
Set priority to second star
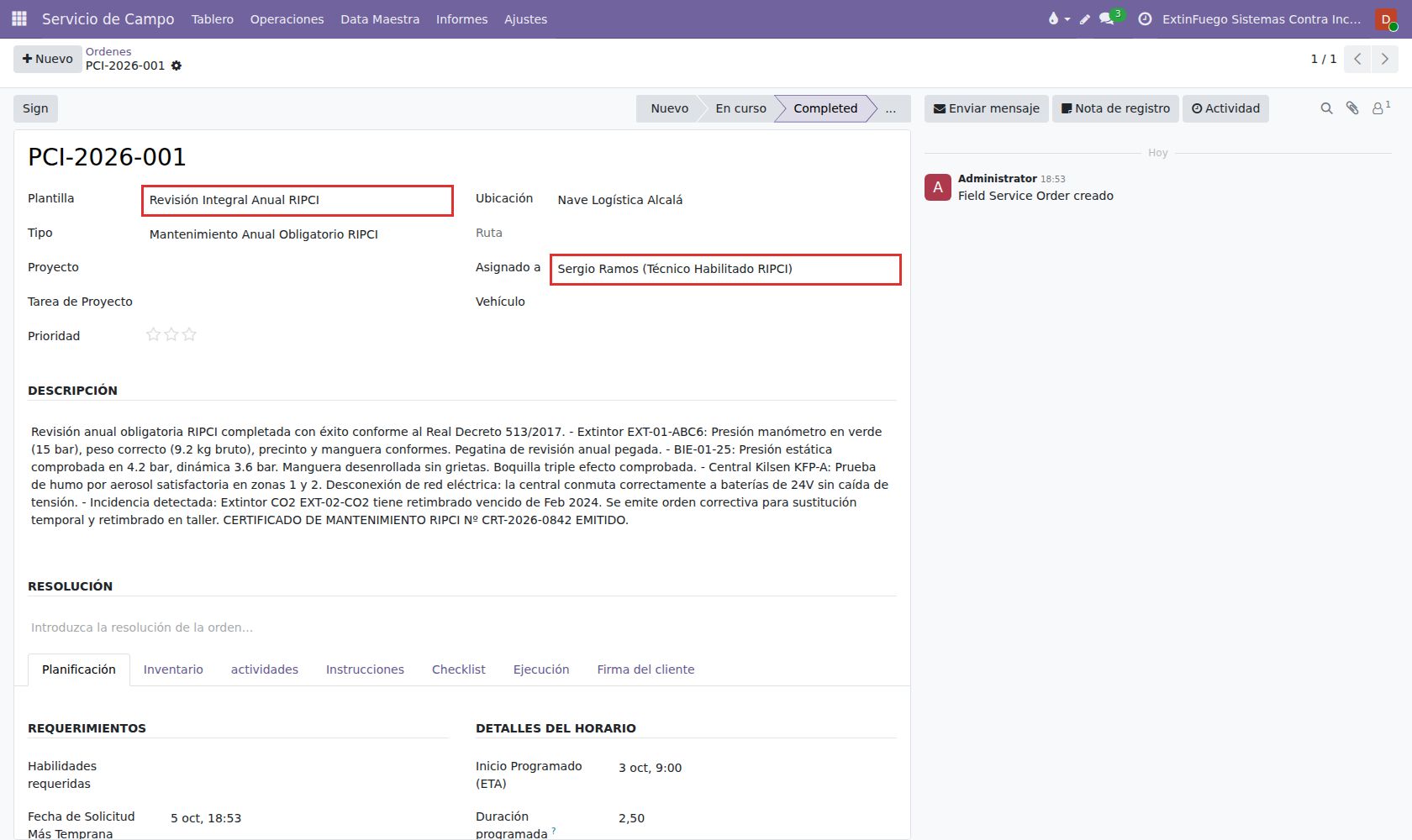[171, 334]
